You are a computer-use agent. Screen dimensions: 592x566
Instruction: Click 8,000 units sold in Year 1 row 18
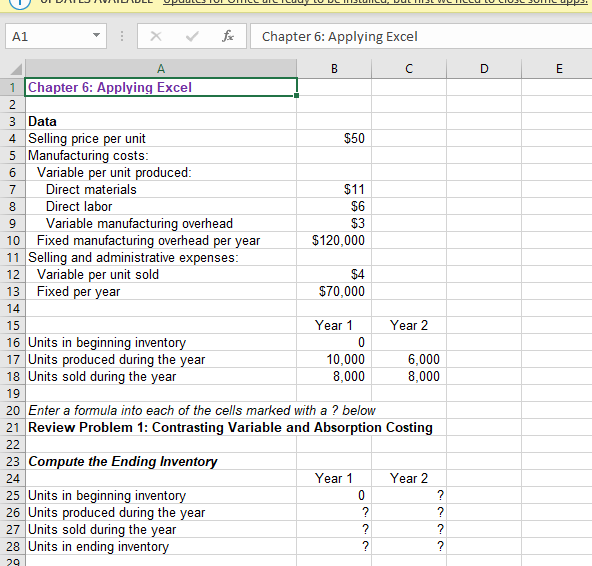(x=334, y=376)
